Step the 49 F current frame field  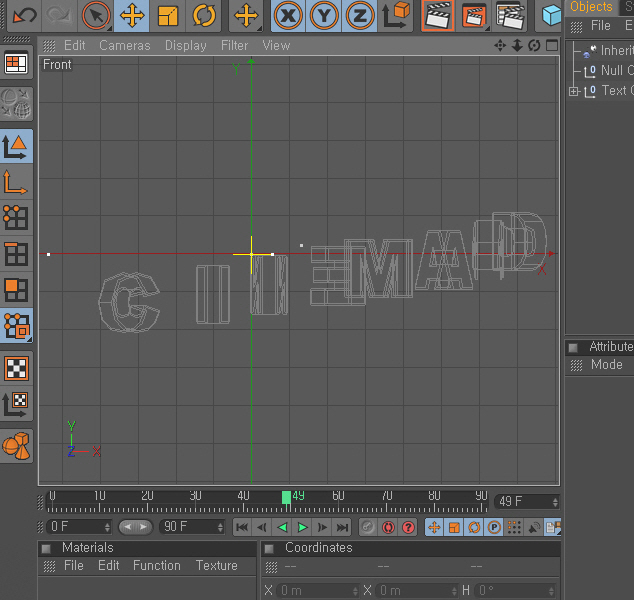(x=555, y=502)
